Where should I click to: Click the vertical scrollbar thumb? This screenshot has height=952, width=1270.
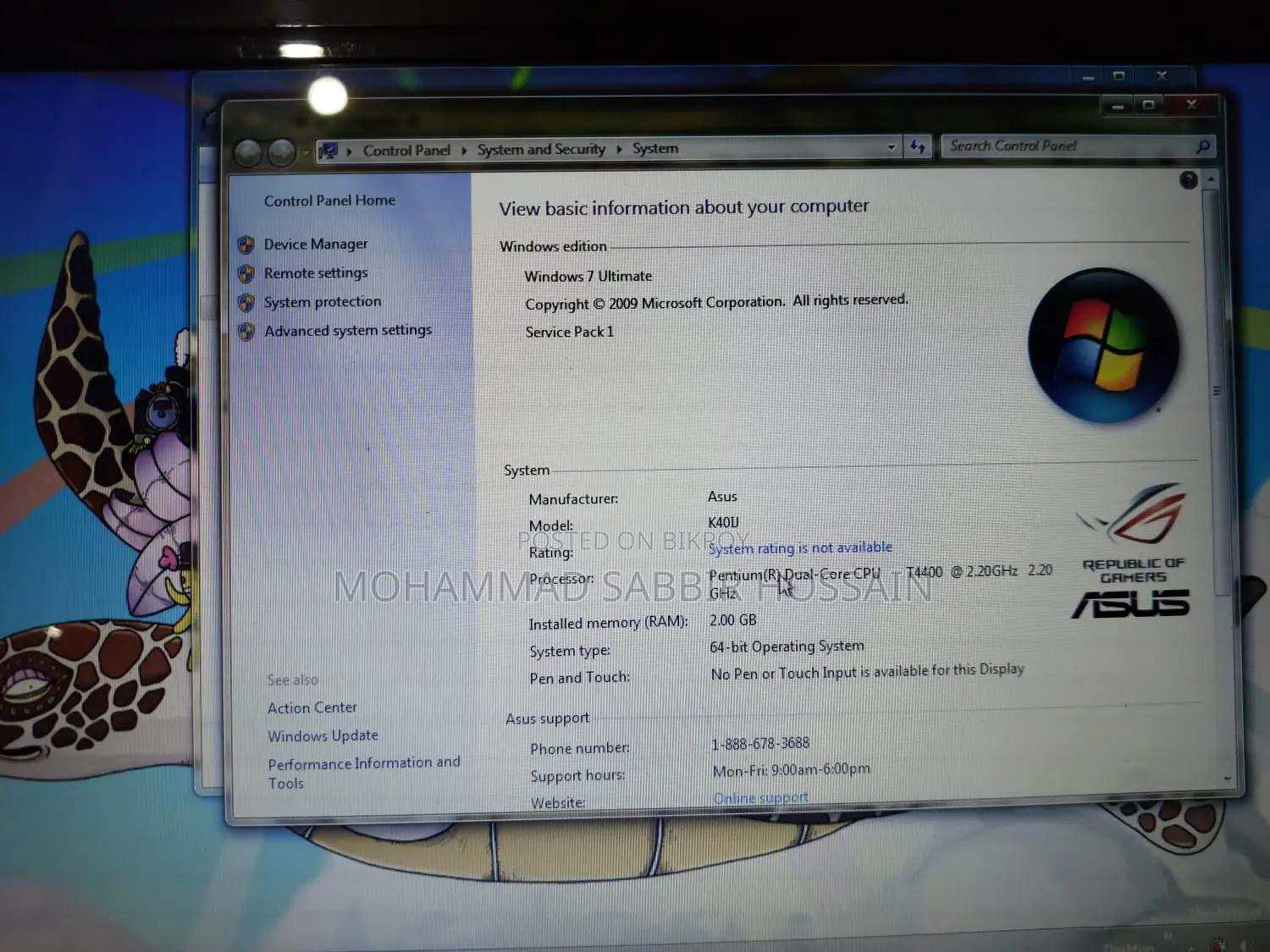click(x=1218, y=391)
